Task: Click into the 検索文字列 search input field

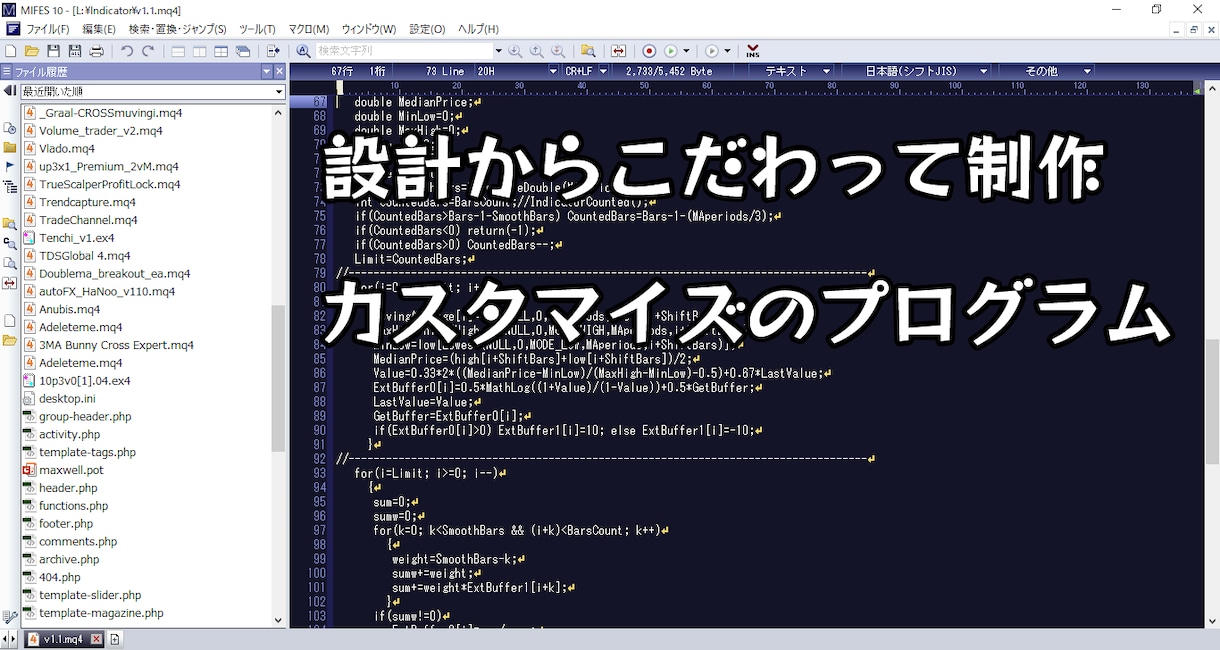Action: click(404, 51)
